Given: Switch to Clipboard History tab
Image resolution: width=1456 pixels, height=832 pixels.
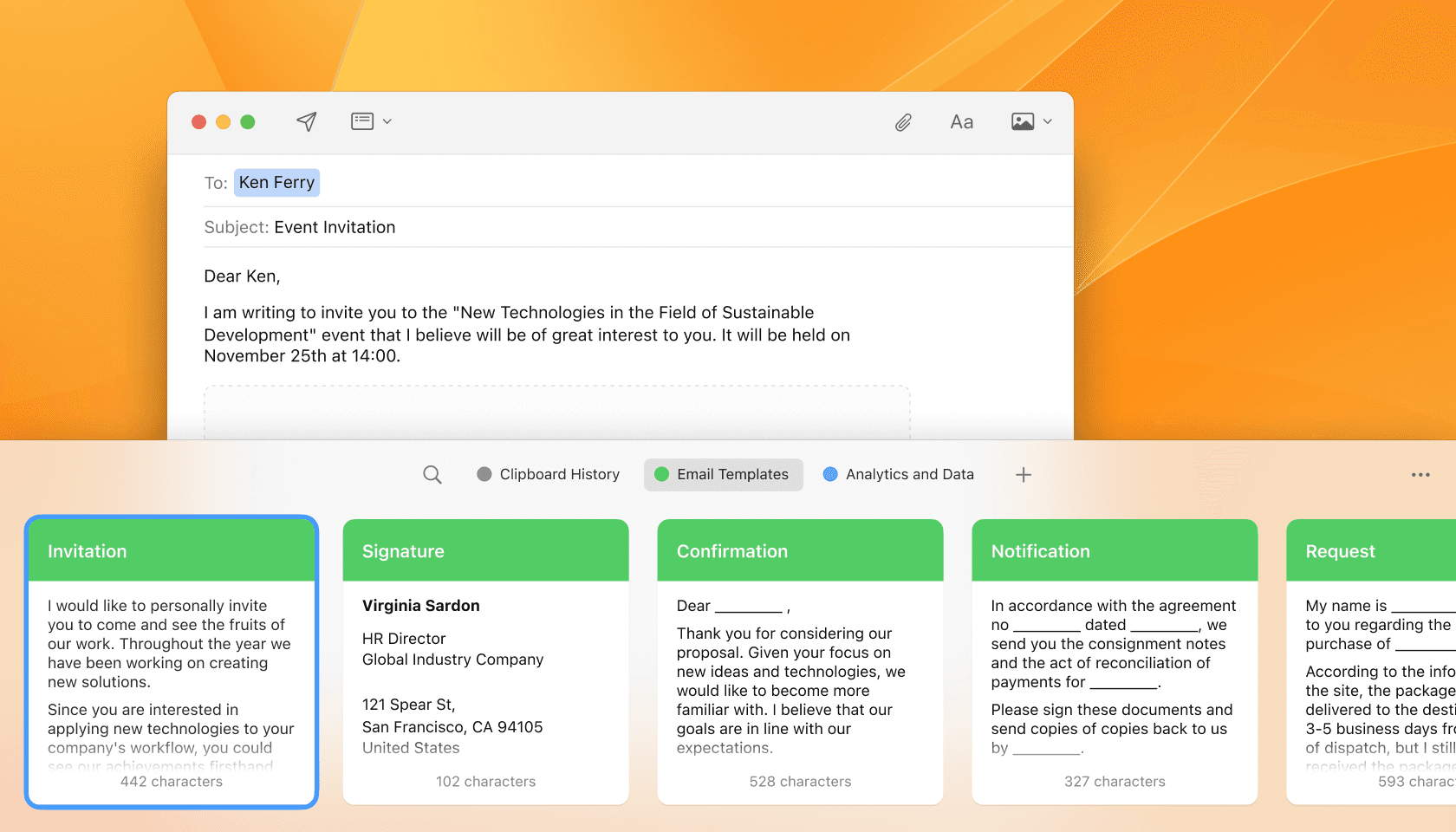Looking at the screenshot, I should [x=549, y=475].
